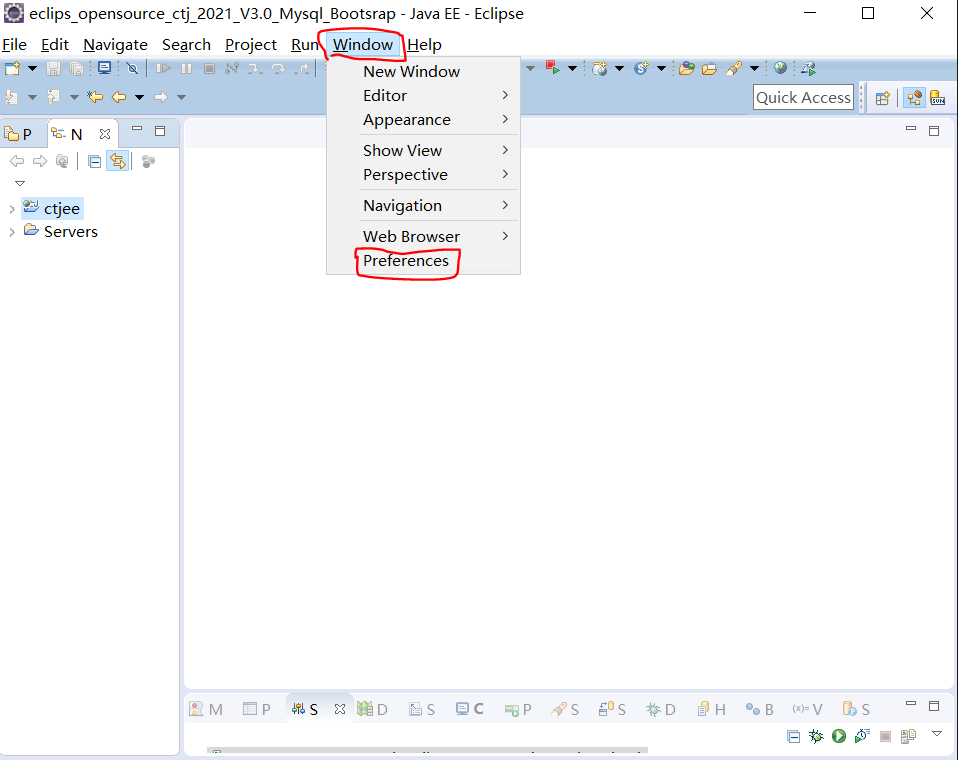
Task: Switch to the C (Console) bottom tab
Action: (469, 709)
